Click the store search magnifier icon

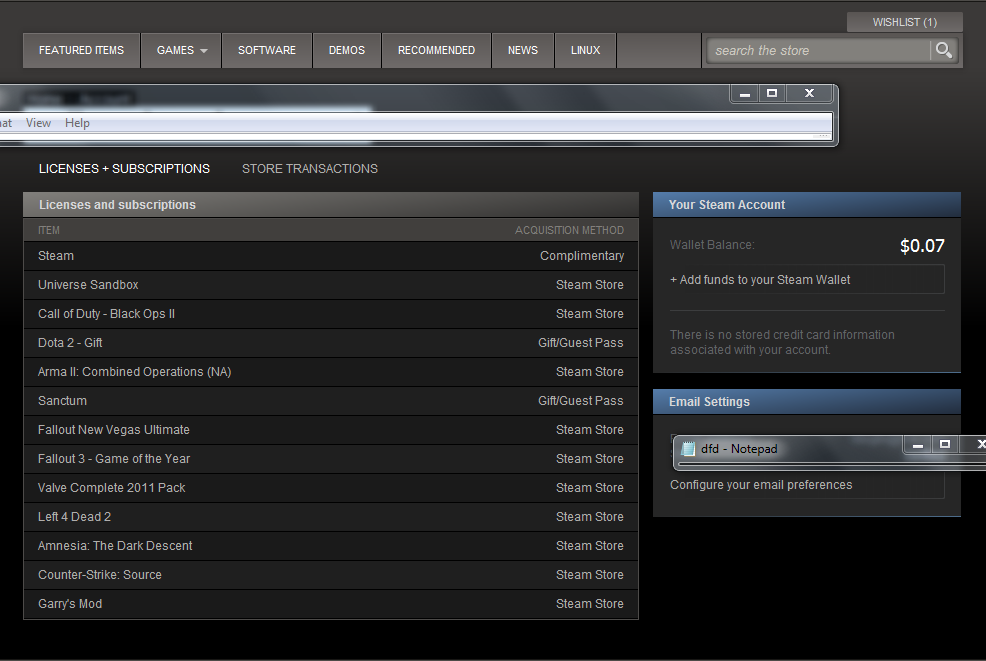pos(943,50)
